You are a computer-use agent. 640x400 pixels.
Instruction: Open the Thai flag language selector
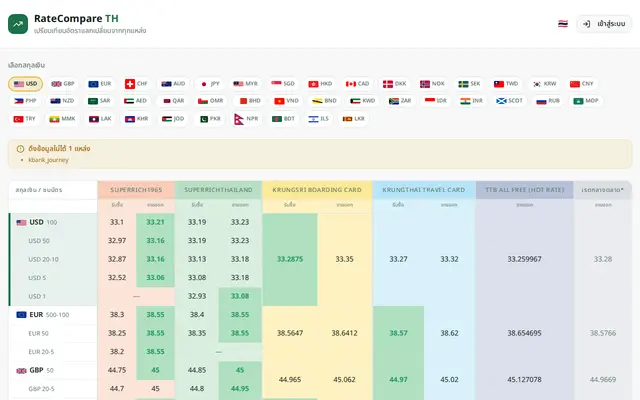pyautogui.click(x=563, y=24)
